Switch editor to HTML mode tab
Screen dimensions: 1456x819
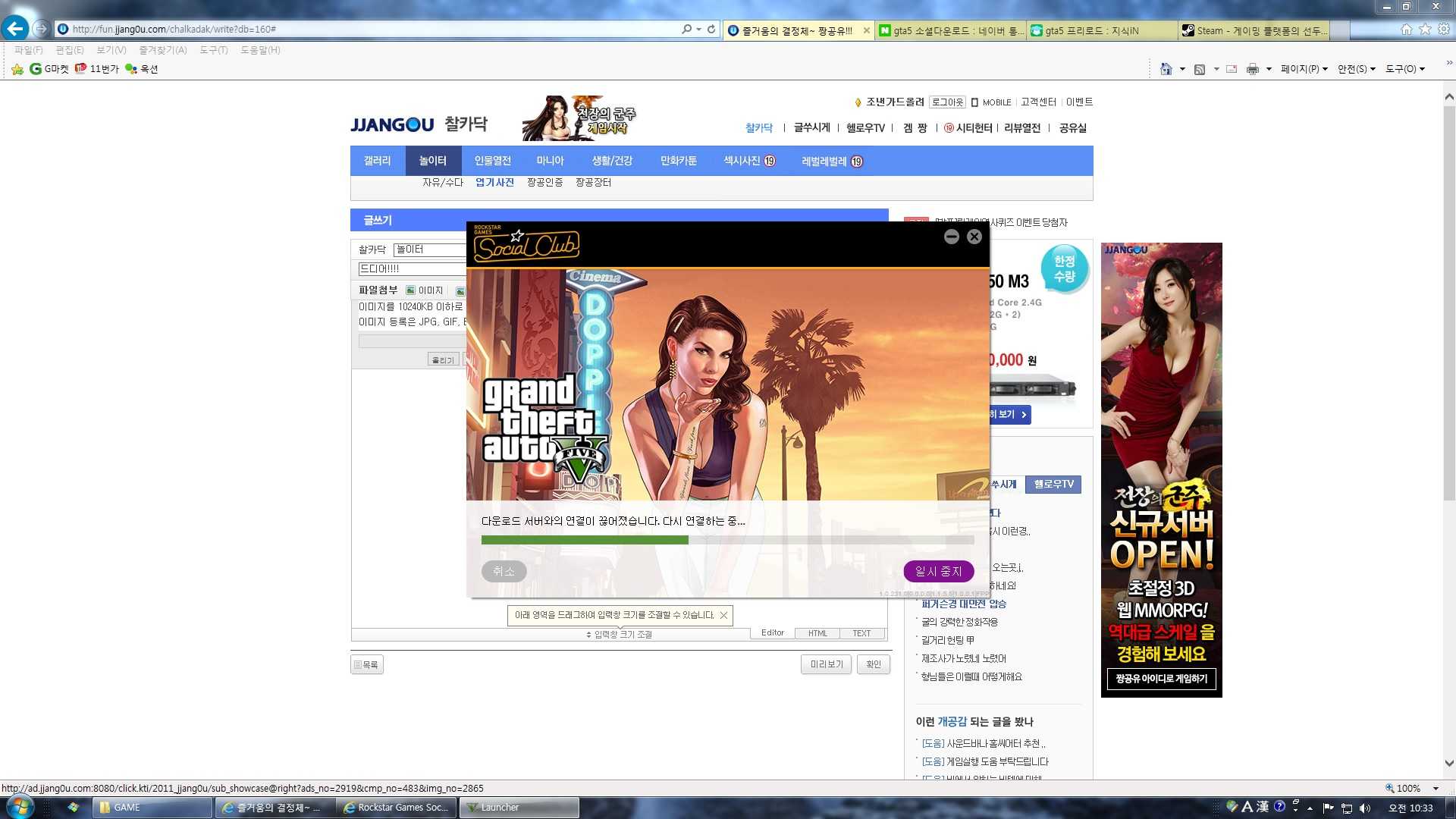817,633
